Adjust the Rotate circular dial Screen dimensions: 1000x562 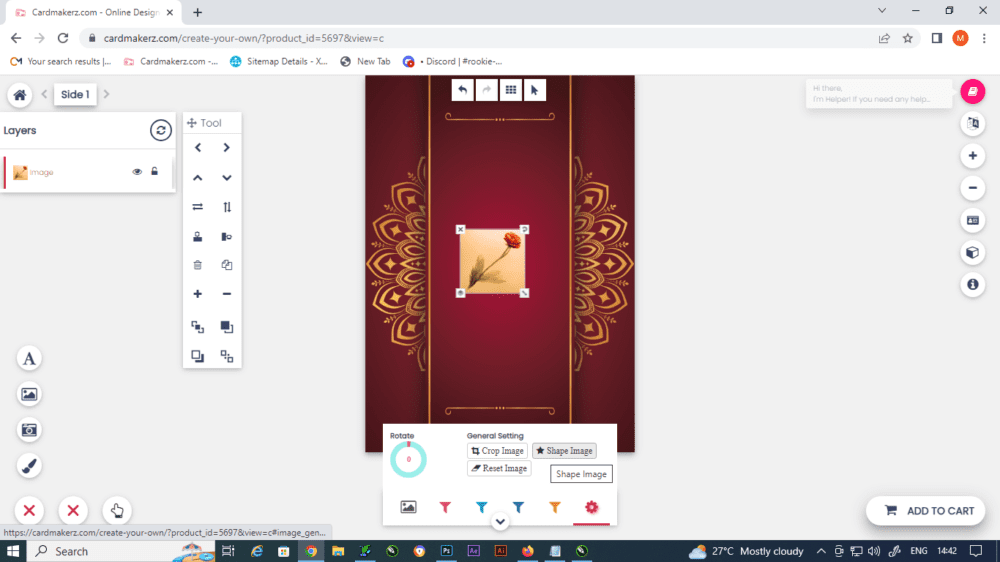(x=408, y=459)
